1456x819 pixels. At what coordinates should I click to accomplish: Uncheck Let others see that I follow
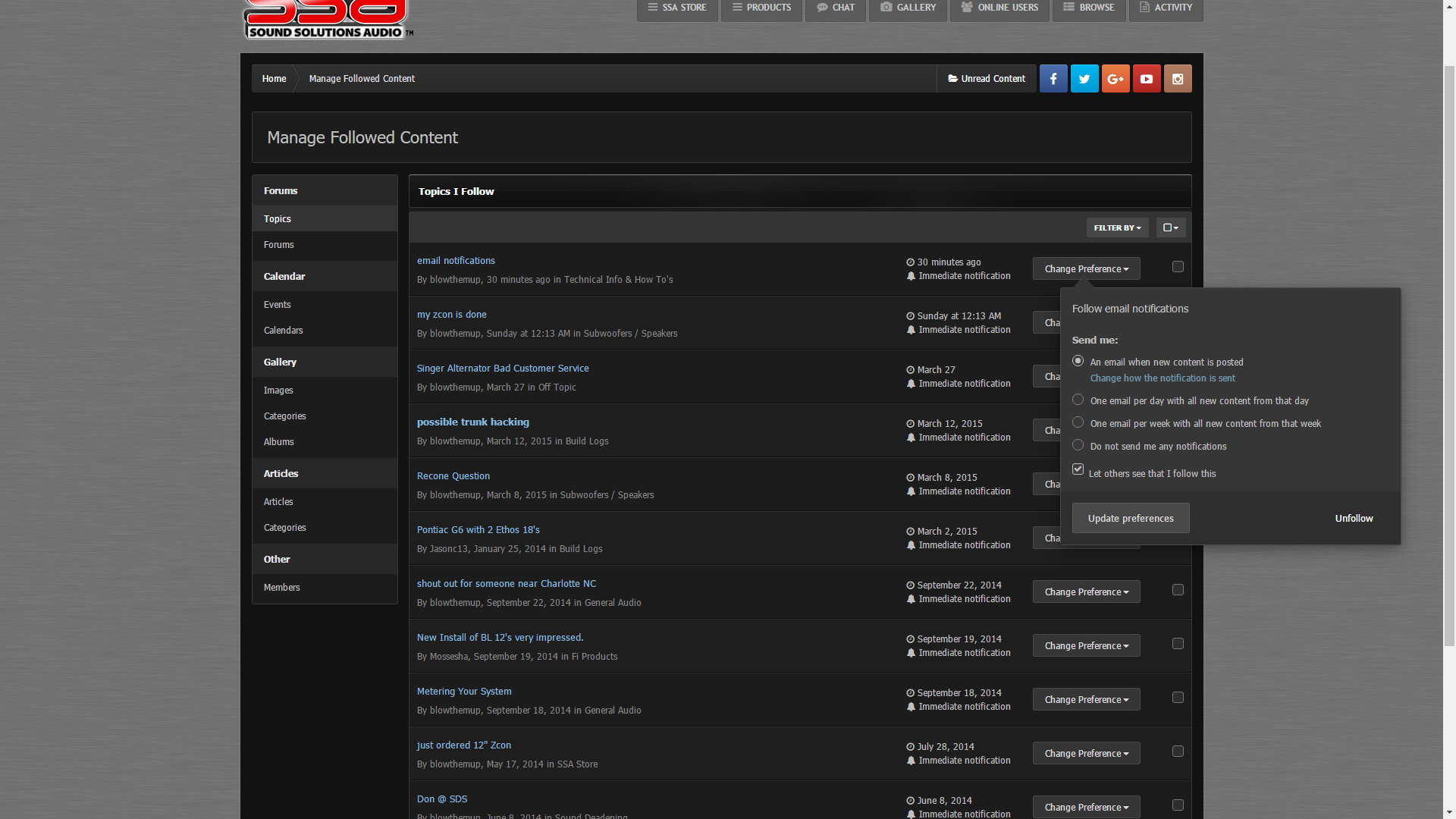coord(1078,469)
